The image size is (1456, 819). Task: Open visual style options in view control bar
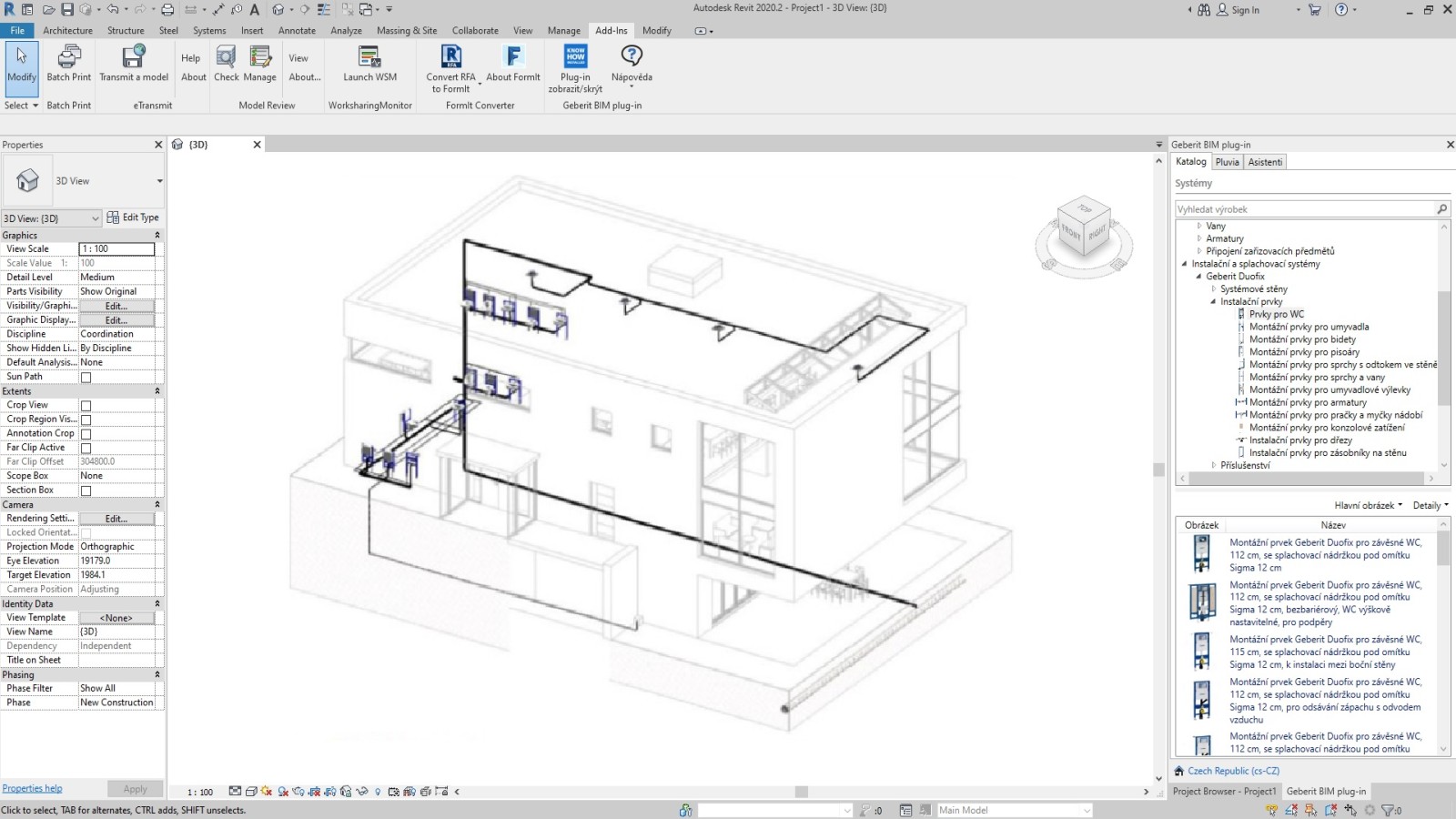(x=251, y=789)
